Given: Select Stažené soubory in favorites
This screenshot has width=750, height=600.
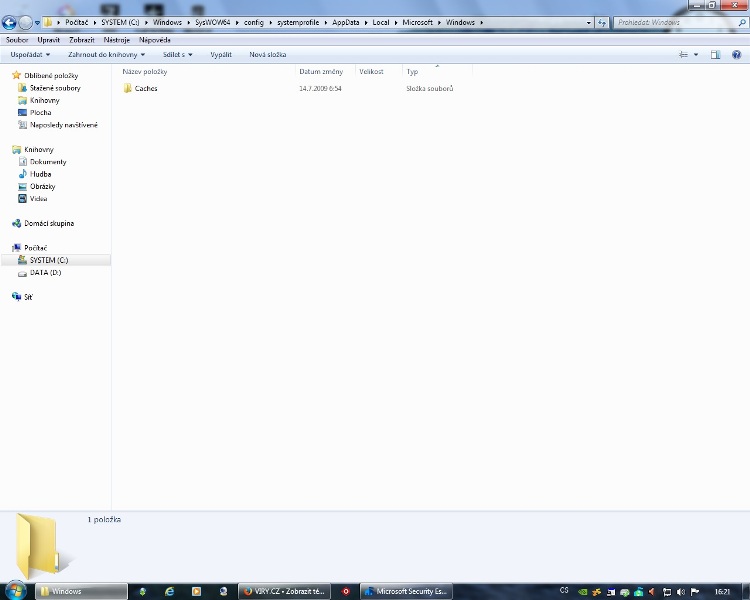Looking at the screenshot, I should tap(55, 88).
